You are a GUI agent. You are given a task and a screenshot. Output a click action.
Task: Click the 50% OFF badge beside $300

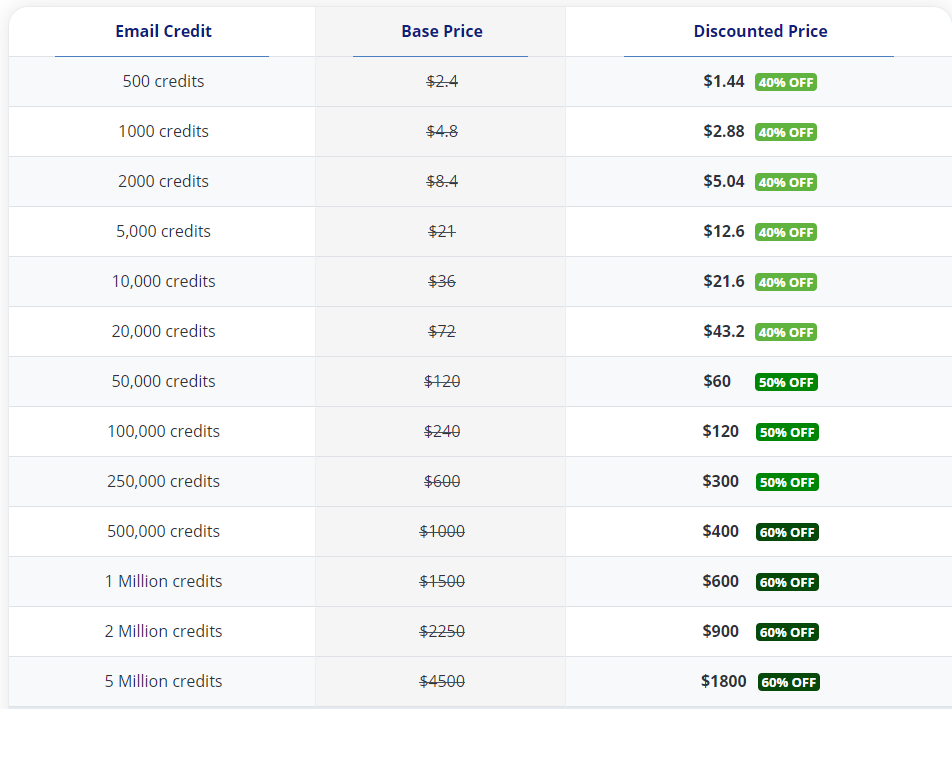click(x=787, y=482)
